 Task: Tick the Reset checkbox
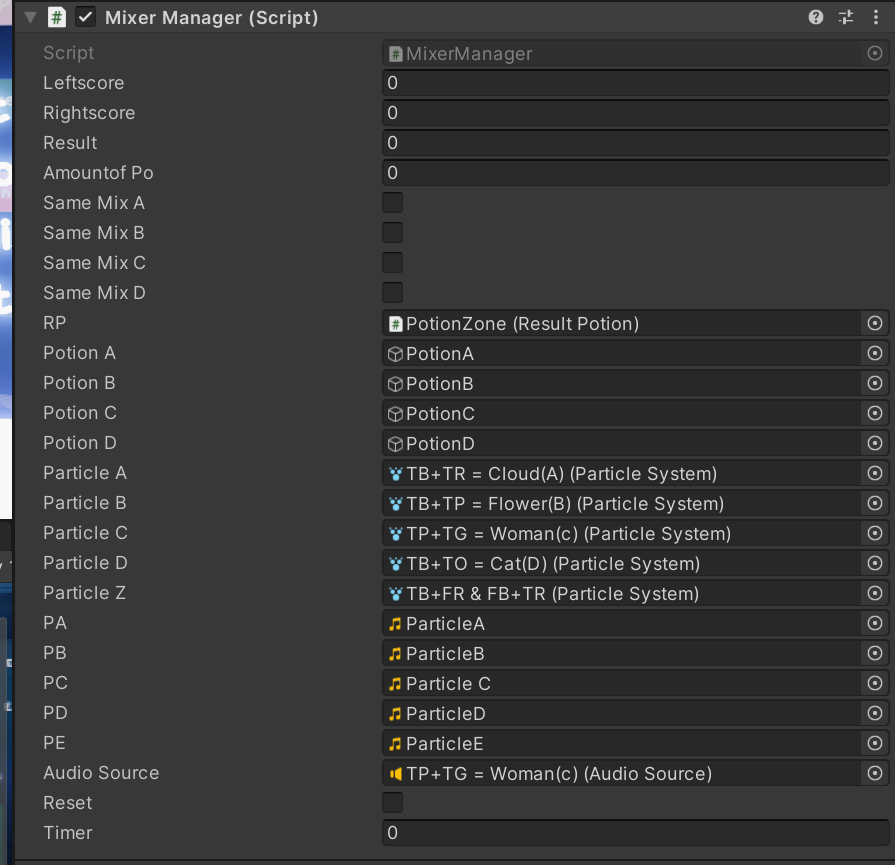point(393,802)
